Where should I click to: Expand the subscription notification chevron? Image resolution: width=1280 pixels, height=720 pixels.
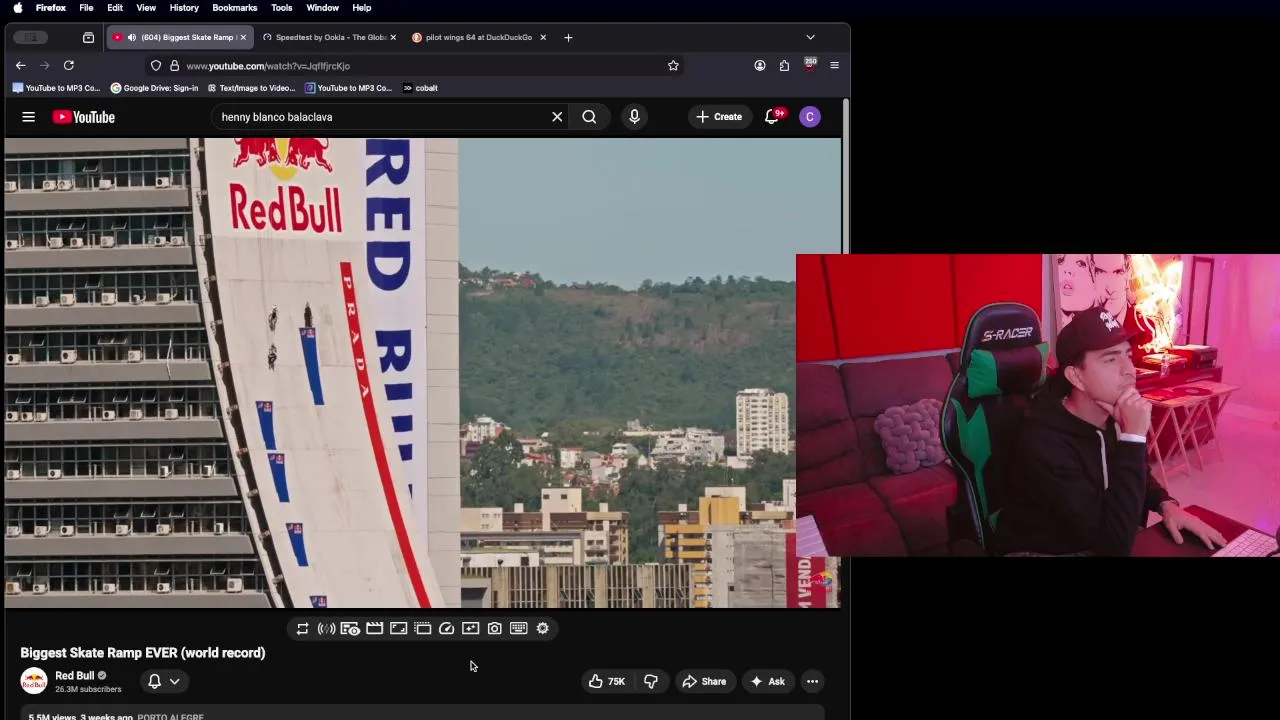click(x=174, y=681)
